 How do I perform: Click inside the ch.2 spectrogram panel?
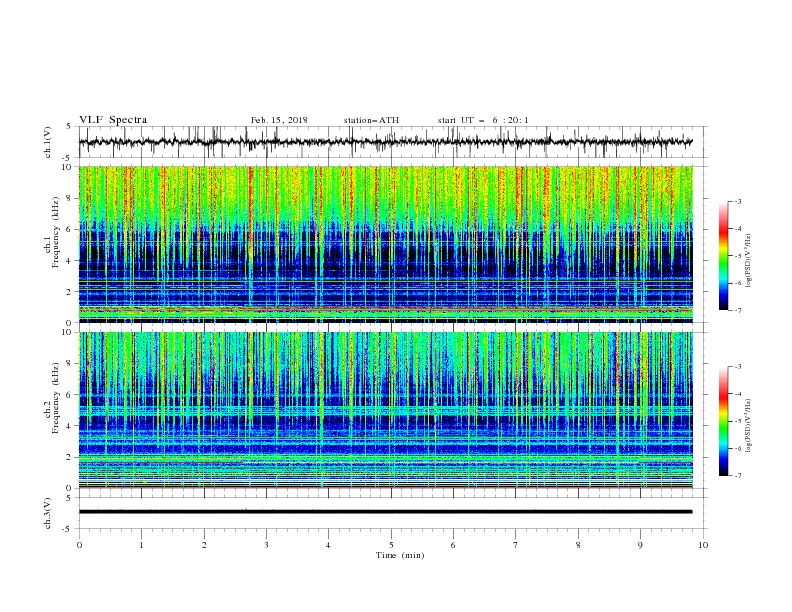point(386,410)
